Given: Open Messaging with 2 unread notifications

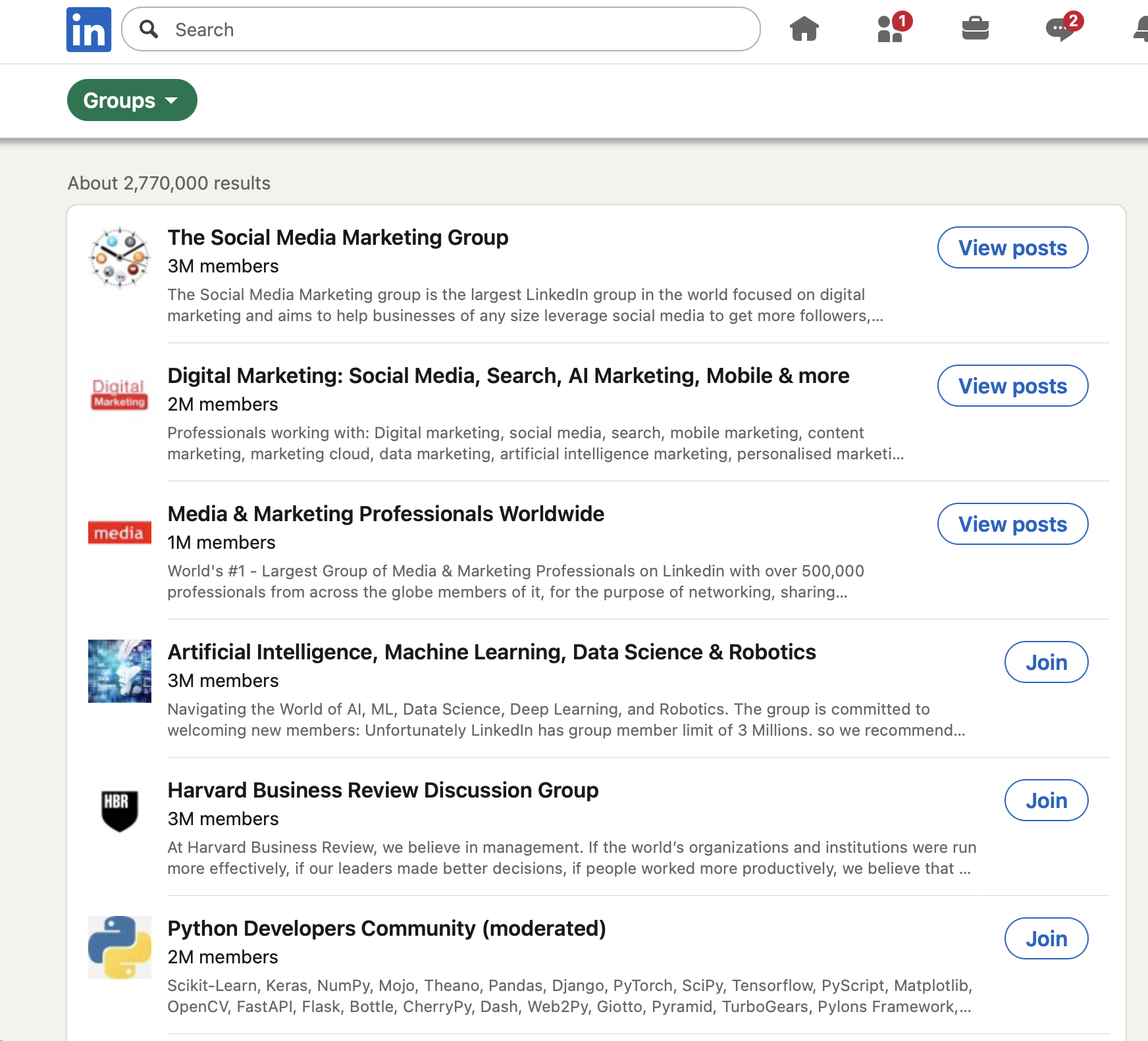Looking at the screenshot, I should pos(1061,29).
